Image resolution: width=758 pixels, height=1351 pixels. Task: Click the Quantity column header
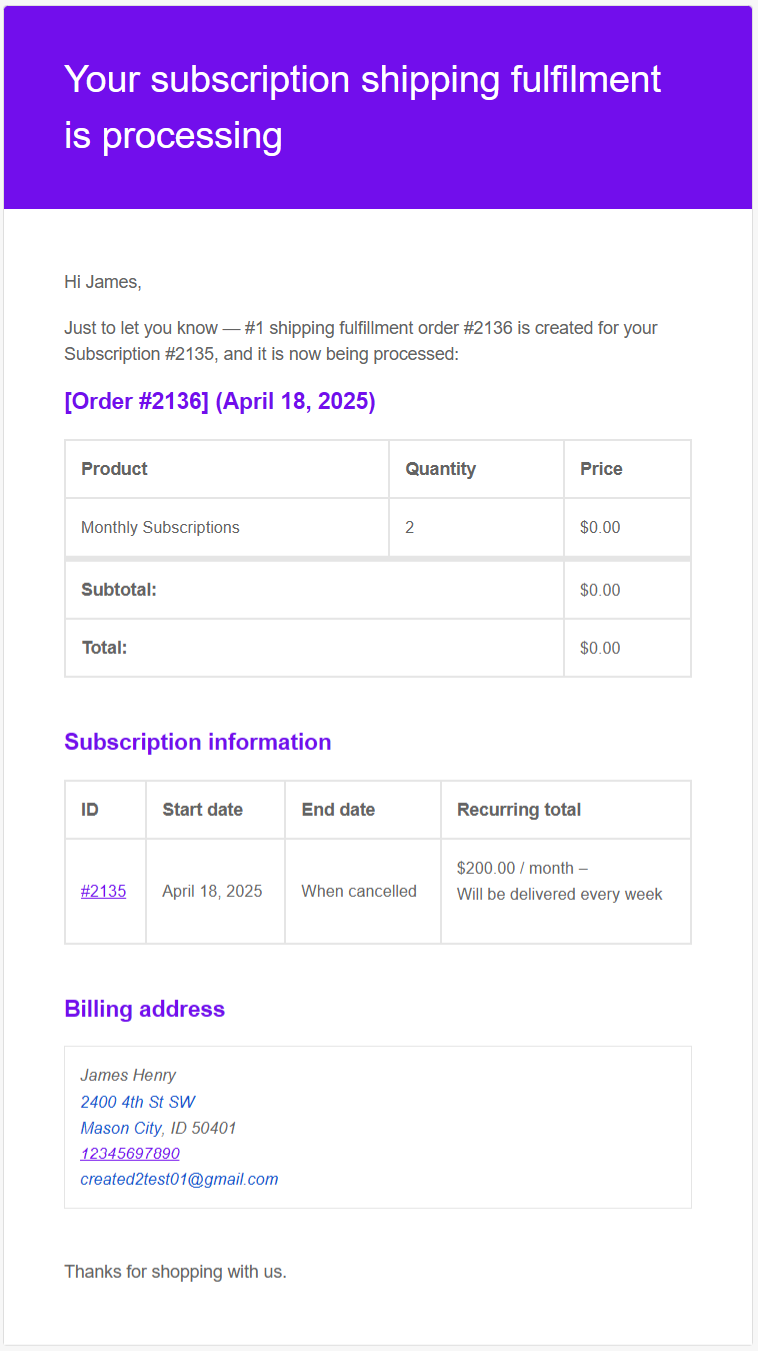[x=440, y=469]
